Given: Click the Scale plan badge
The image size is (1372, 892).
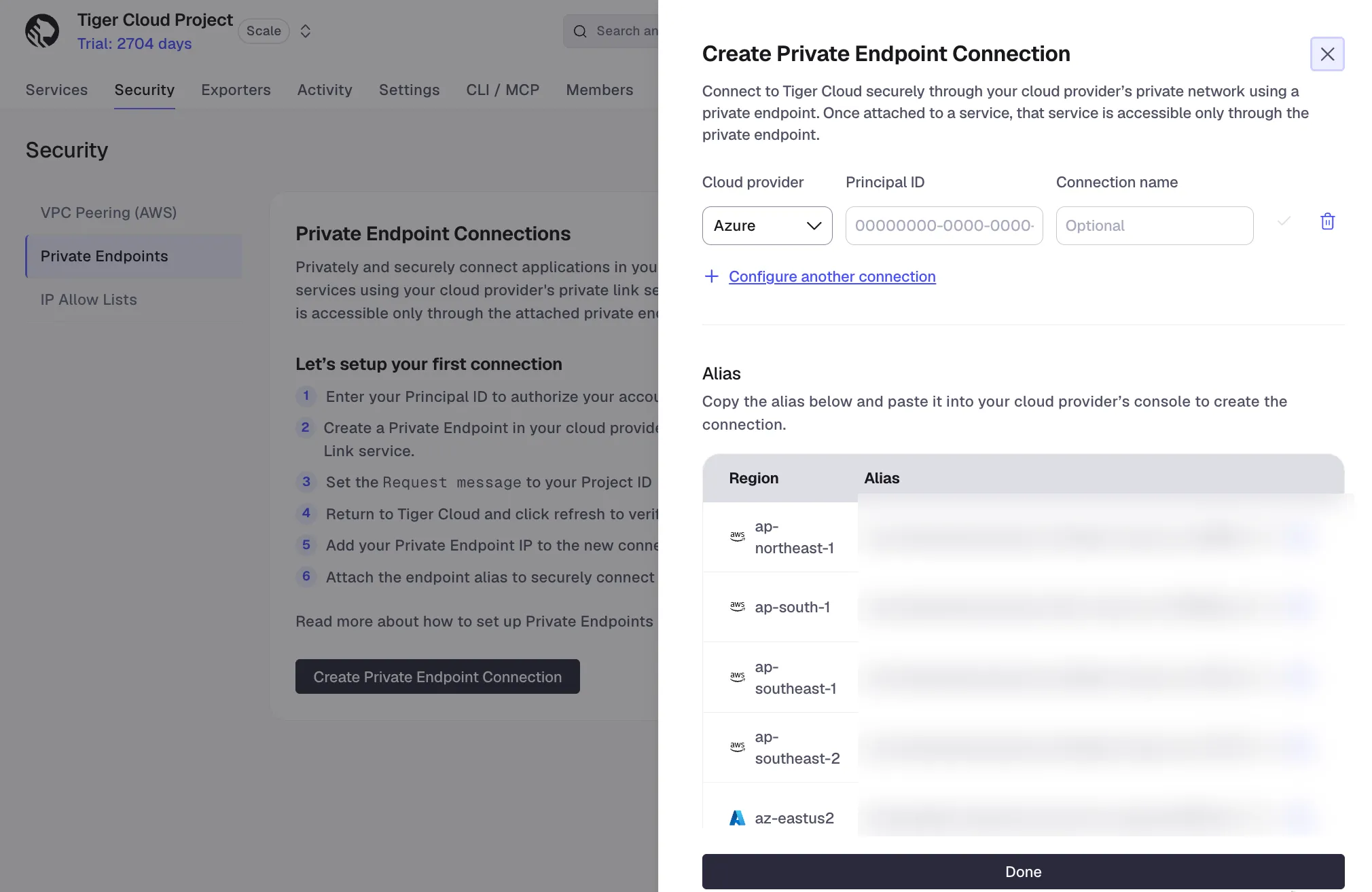Looking at the screenshot, I should pyautogui.click(x=264, y=31).
